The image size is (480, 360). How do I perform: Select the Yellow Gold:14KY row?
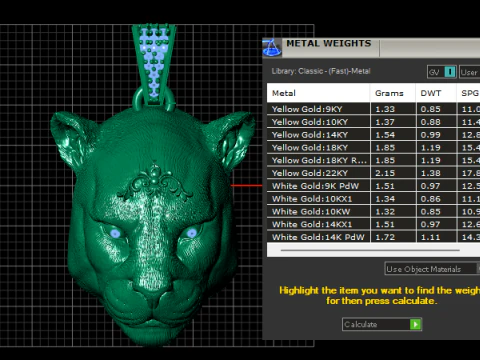(373, 135)
